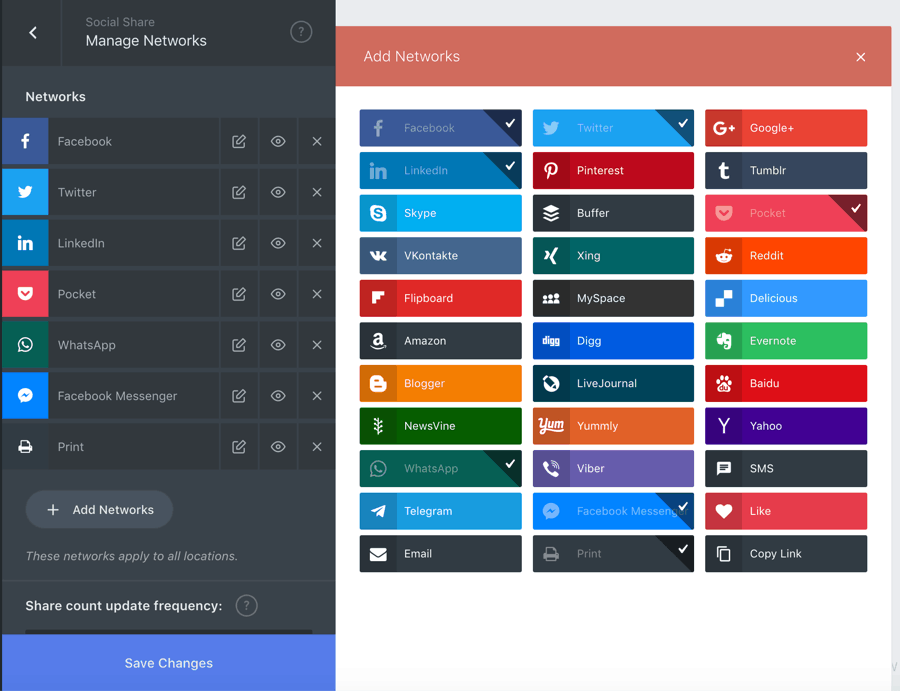900x691 pixels.
Task: Add the Skype network
Action: click(440, 213)
